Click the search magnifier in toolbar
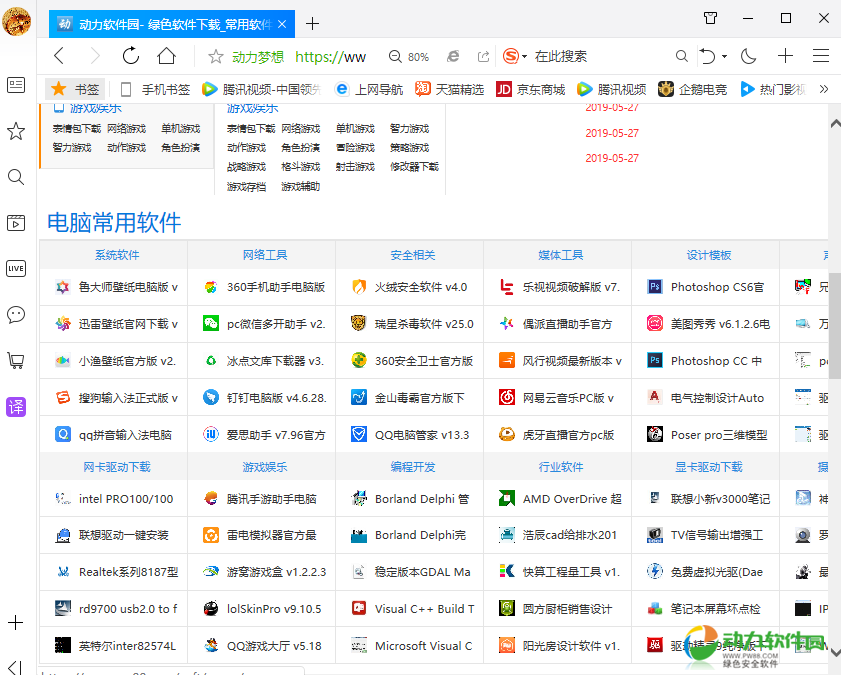The width and height of the screenshot is (841, 675). pos(681,56)
